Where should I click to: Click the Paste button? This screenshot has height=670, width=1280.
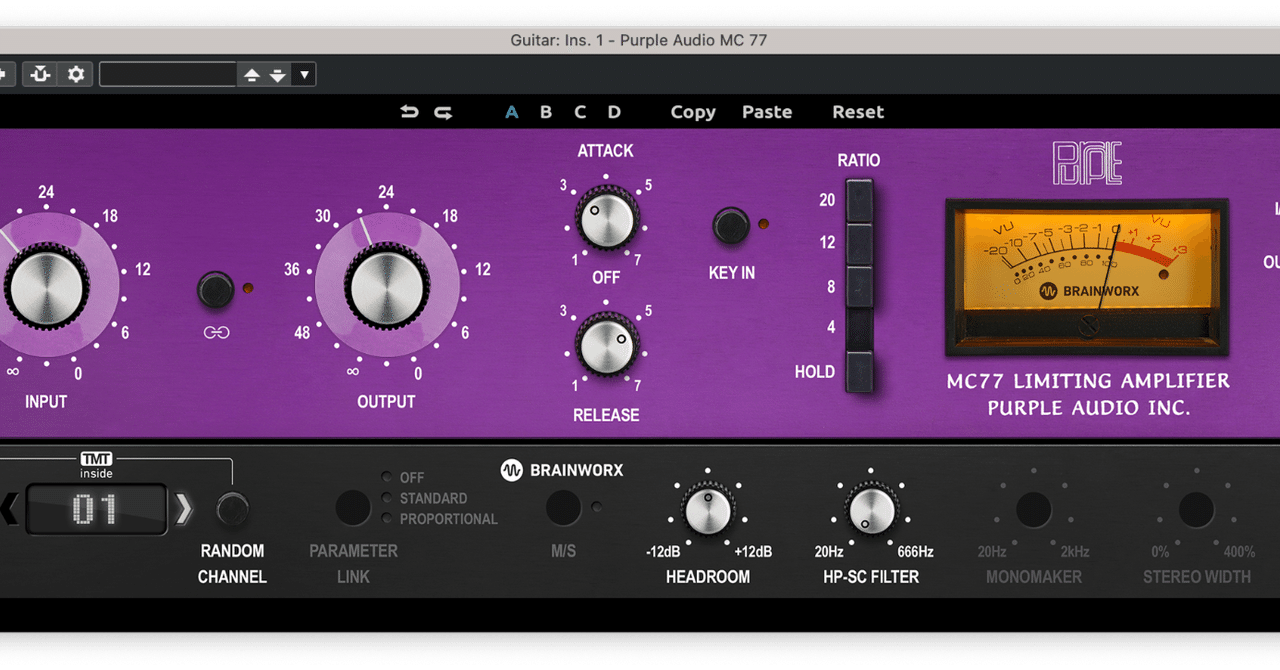point(767,112)
